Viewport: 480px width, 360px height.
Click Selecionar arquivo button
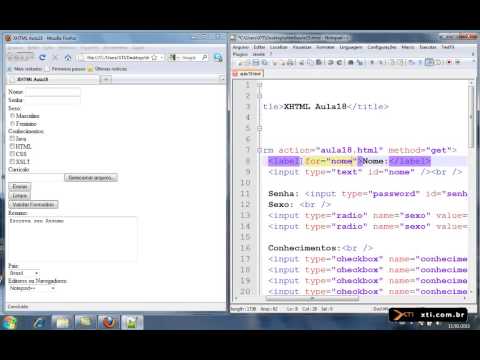pos(91,178)
